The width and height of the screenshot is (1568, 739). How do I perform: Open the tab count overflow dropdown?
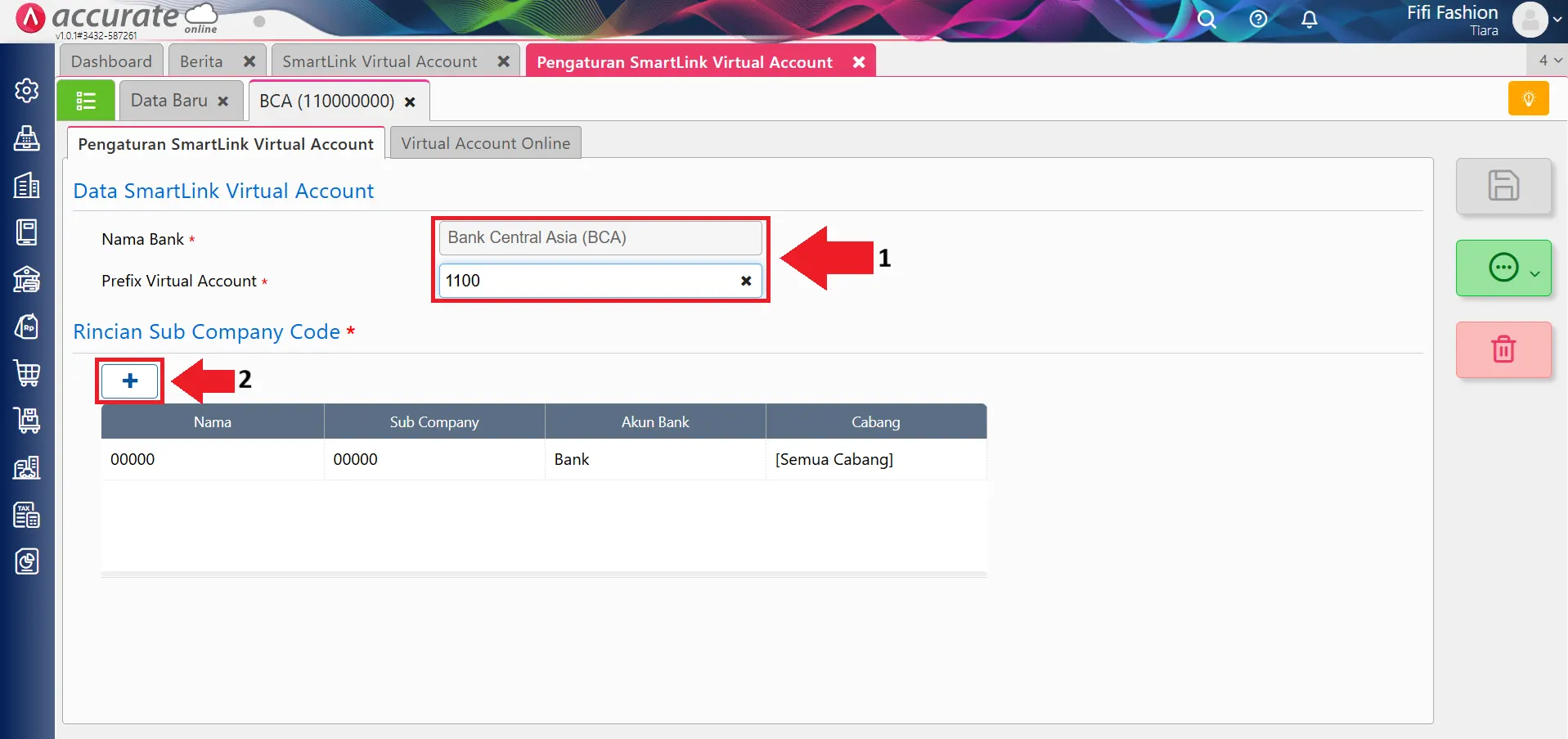click(x=1549, y=61)
